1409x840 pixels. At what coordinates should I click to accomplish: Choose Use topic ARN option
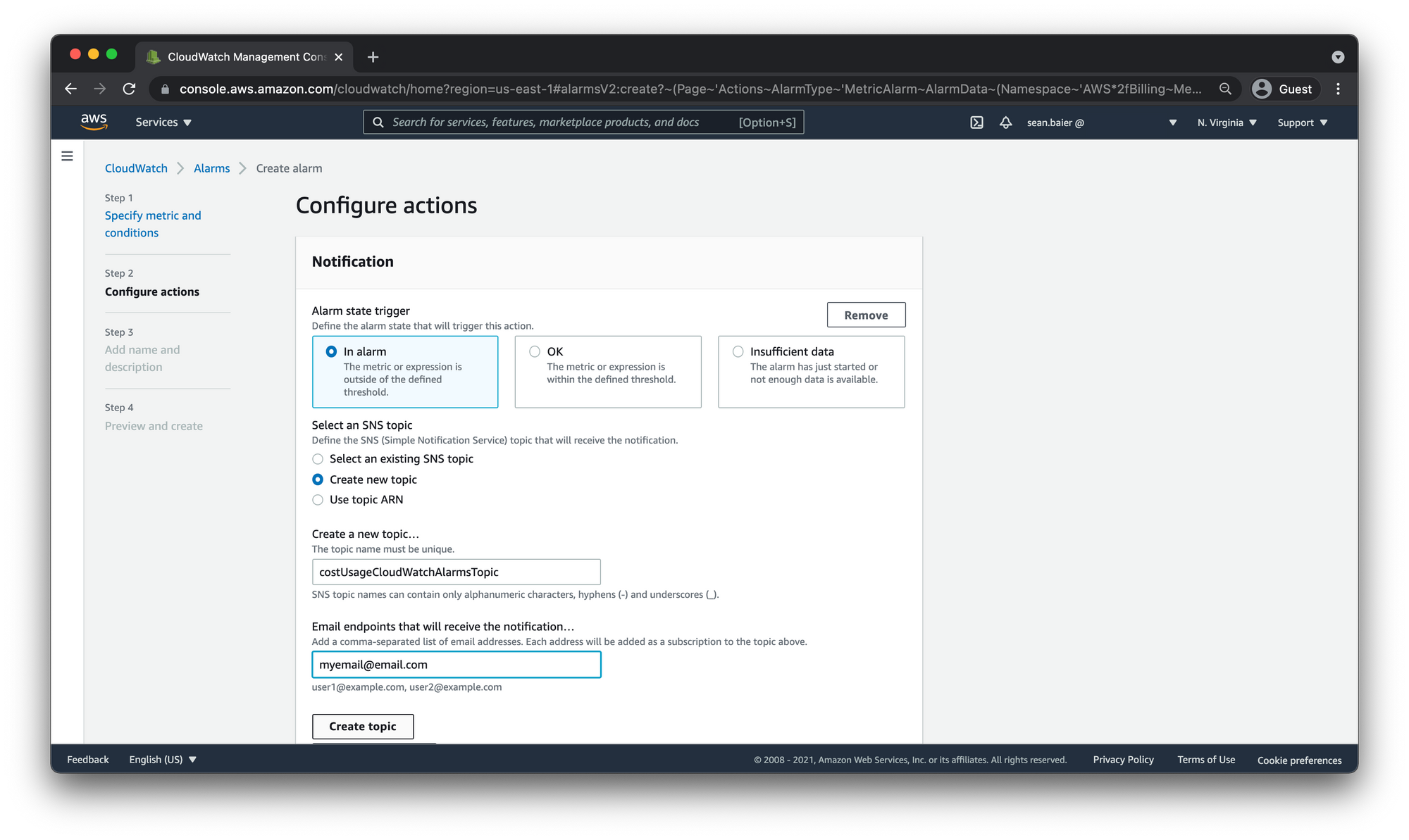click(x=318, y=500)
